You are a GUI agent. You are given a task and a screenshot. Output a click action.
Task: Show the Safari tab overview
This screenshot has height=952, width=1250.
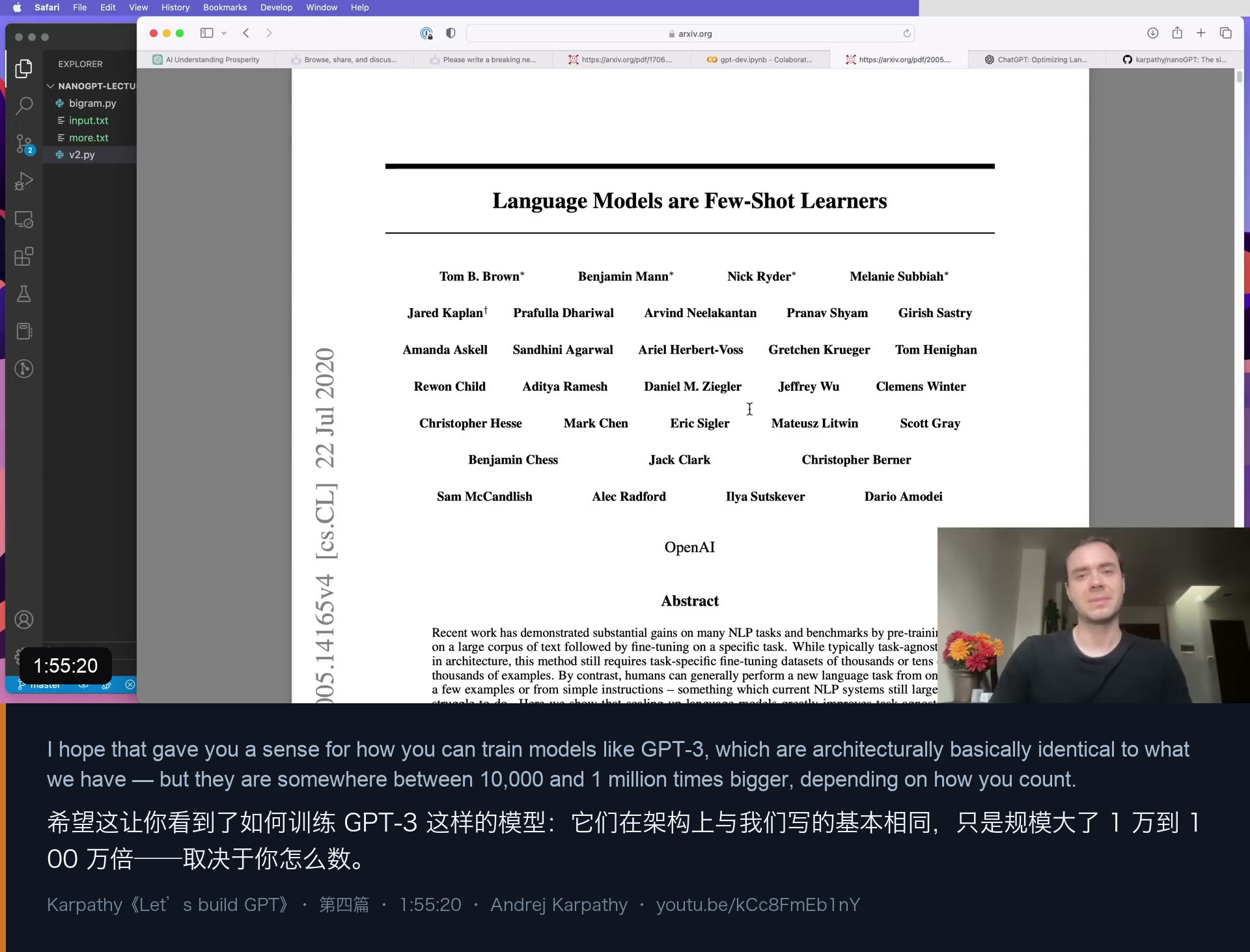1226,33
